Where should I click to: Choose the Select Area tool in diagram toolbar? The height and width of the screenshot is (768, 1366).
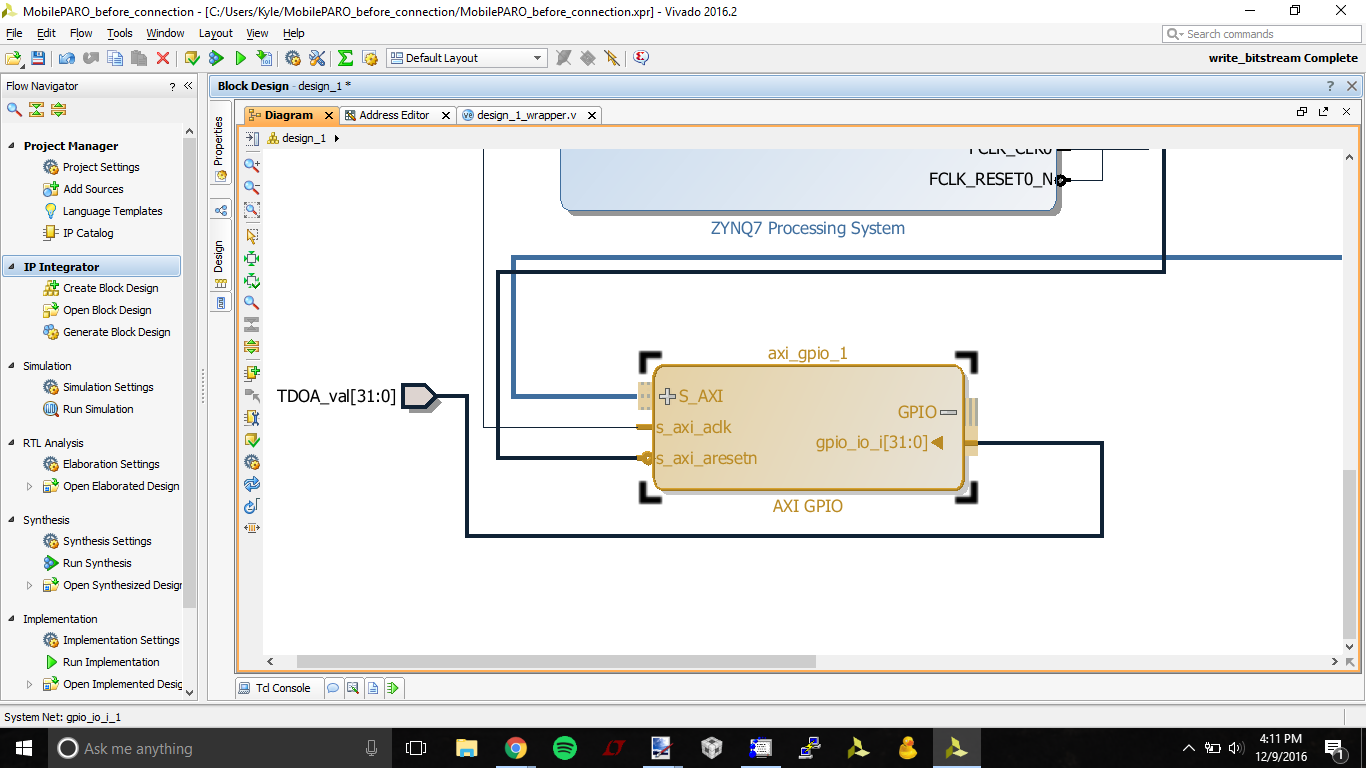(x=252, y=236)
